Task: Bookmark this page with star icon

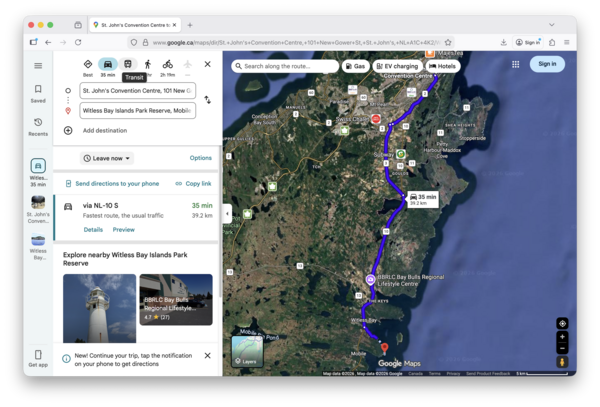Action: coord(448,42)
